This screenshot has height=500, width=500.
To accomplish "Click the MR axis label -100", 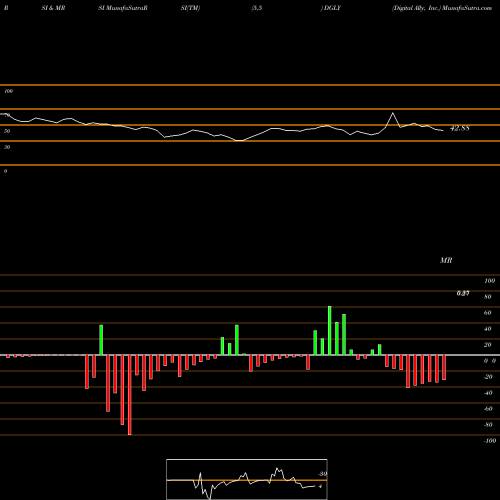I will point(489,441).
